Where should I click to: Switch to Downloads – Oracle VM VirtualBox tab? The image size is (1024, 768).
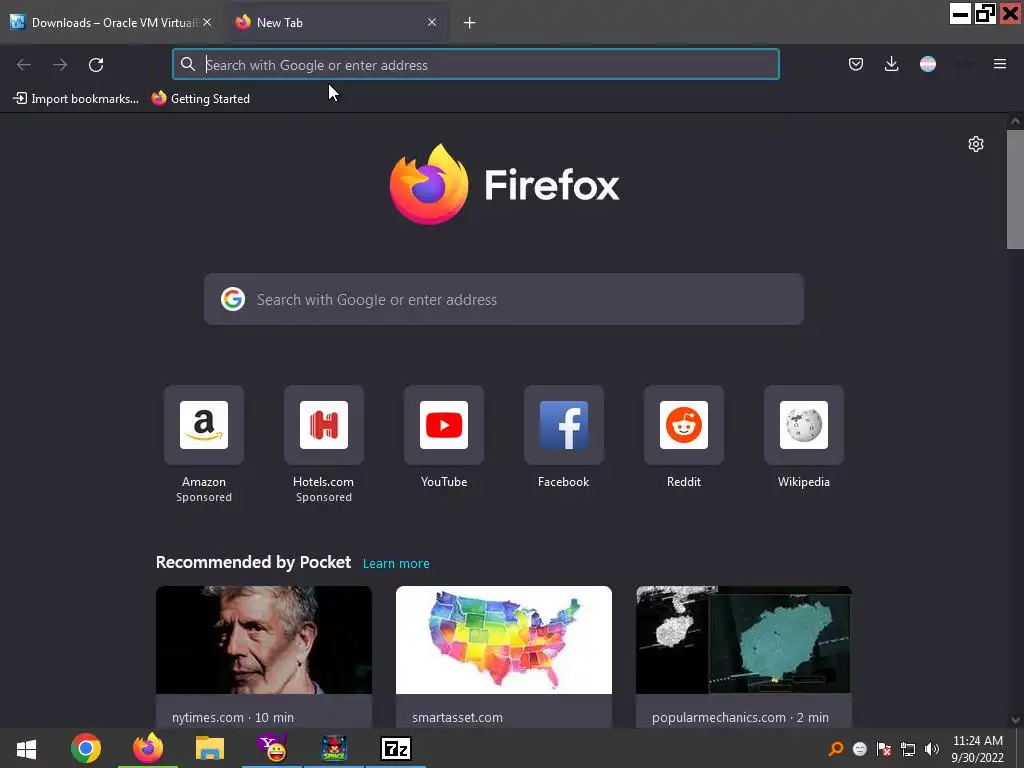[x=111, y=22]
